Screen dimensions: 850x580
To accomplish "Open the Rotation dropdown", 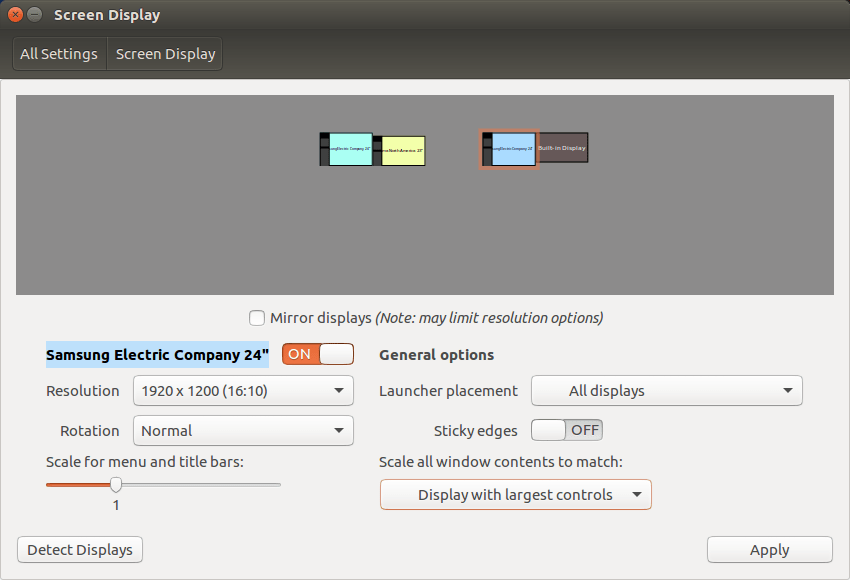I will point(243,430).
